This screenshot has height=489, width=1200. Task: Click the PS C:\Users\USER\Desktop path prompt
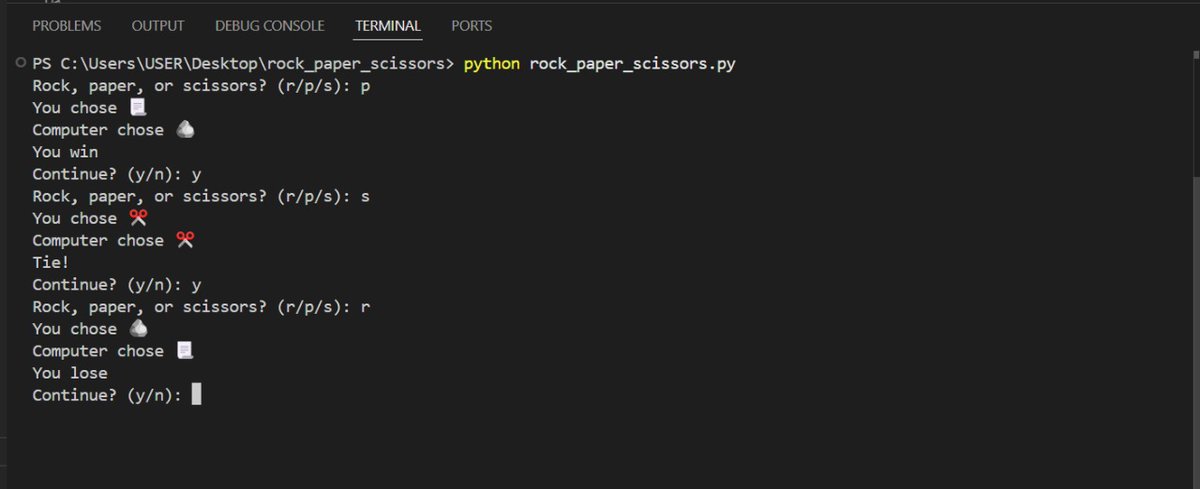tap(244, 64)
